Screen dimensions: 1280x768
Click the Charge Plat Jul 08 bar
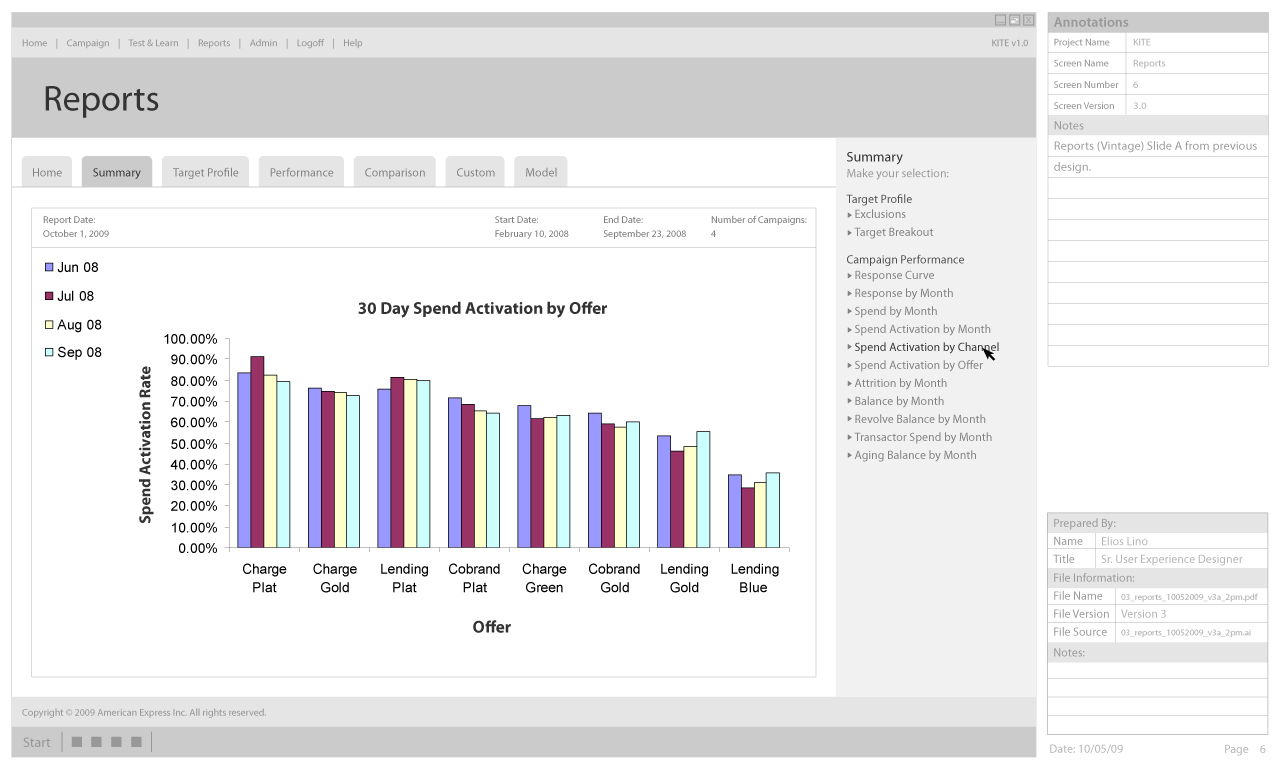click(x=257, y=452)
